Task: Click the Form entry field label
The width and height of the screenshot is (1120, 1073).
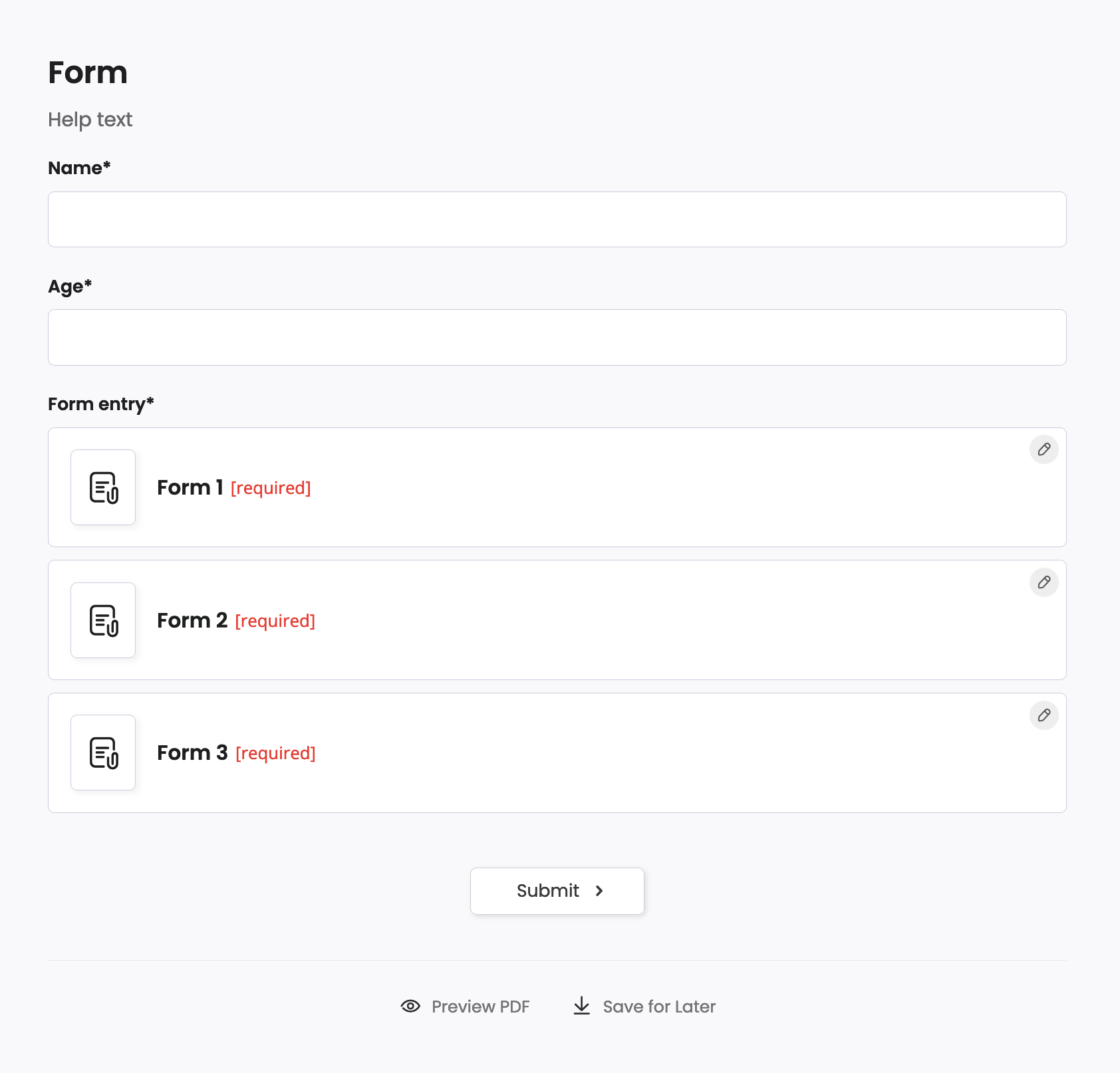Action: point(100,404)
